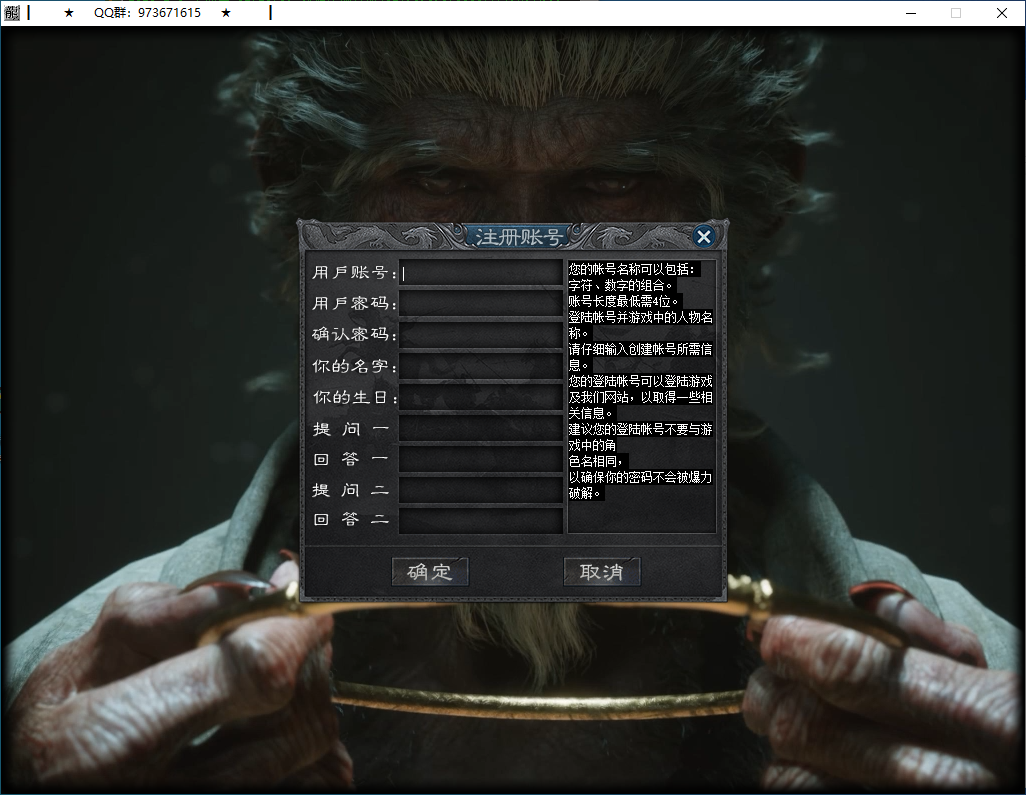Click the 你的生日 birthday input field

click(481, 397)
